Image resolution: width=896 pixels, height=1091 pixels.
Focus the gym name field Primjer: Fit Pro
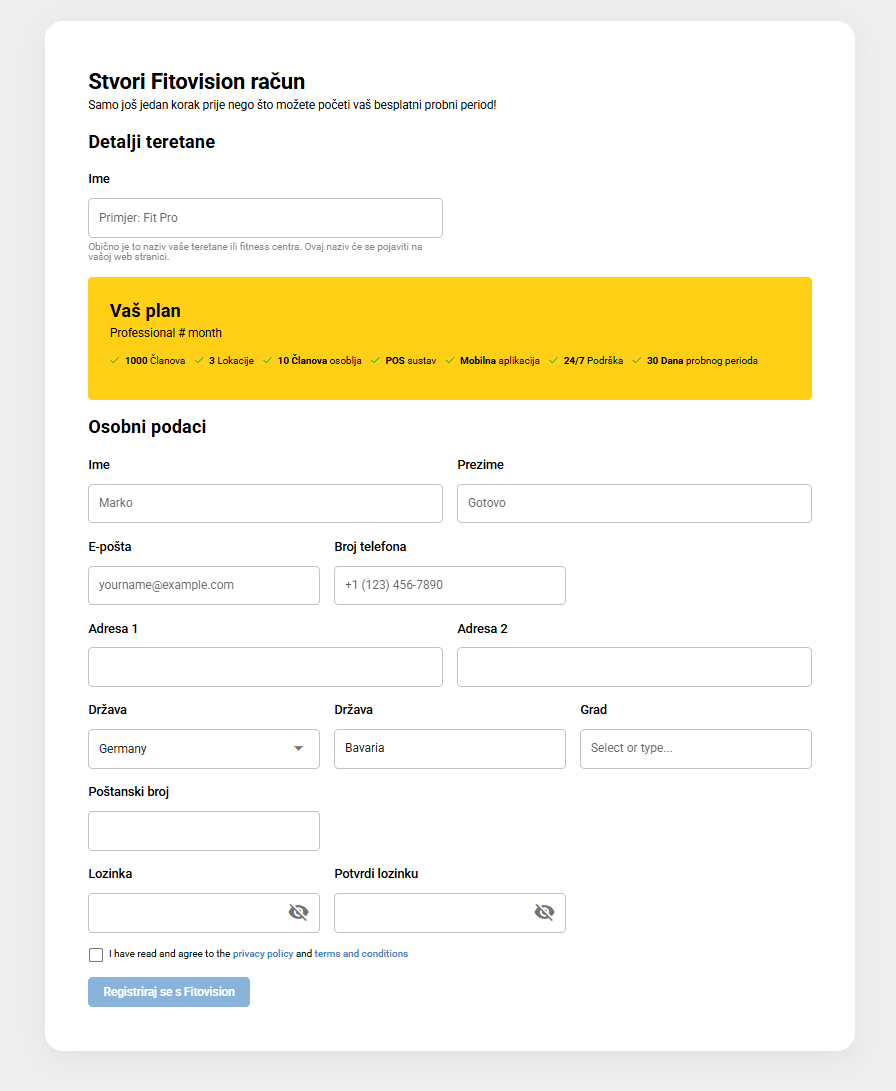pos(265,218)
